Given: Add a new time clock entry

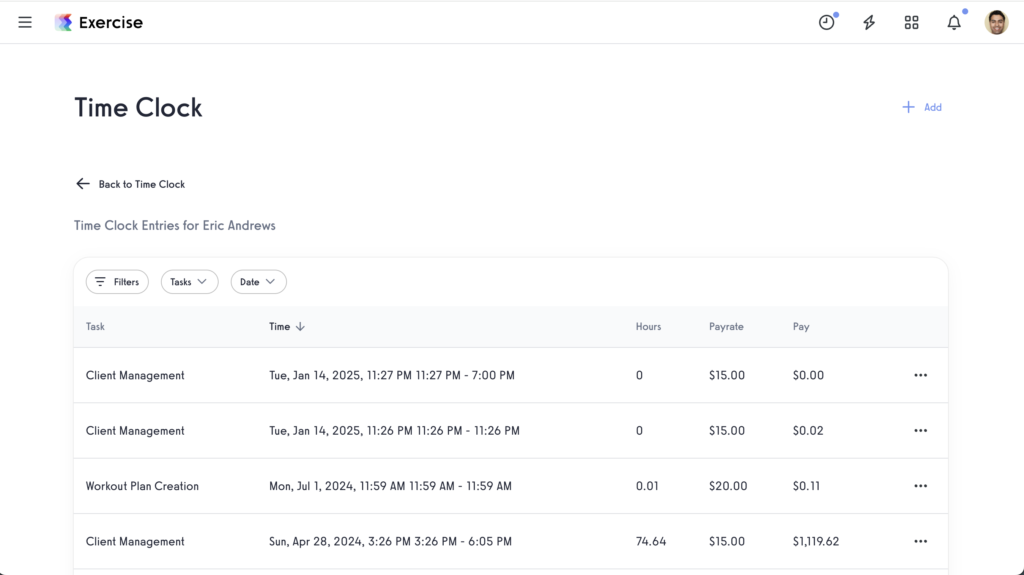Looking at the screenshot, I should point(922,107).
